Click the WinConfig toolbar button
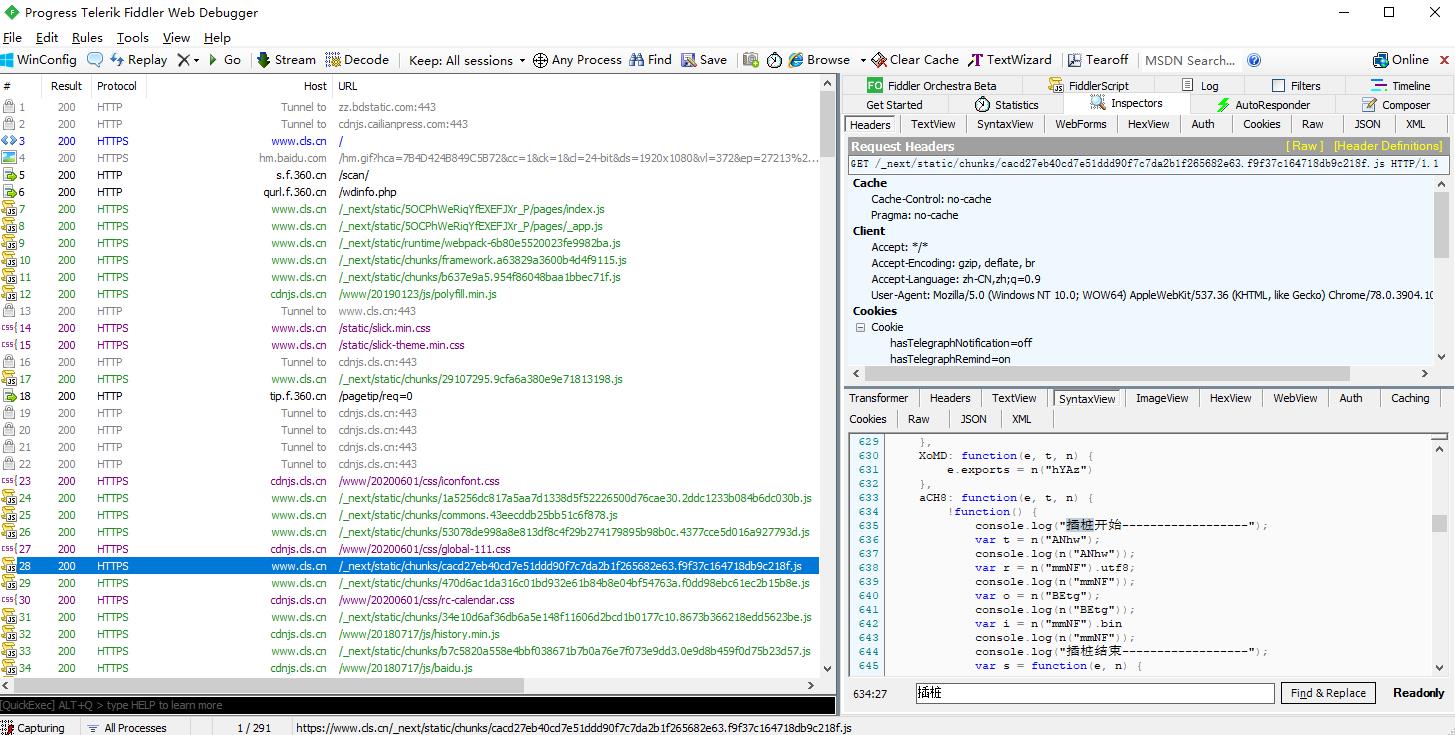Image resolution: width=1455 pixels, height=735 pixels. tap(39, 60)
